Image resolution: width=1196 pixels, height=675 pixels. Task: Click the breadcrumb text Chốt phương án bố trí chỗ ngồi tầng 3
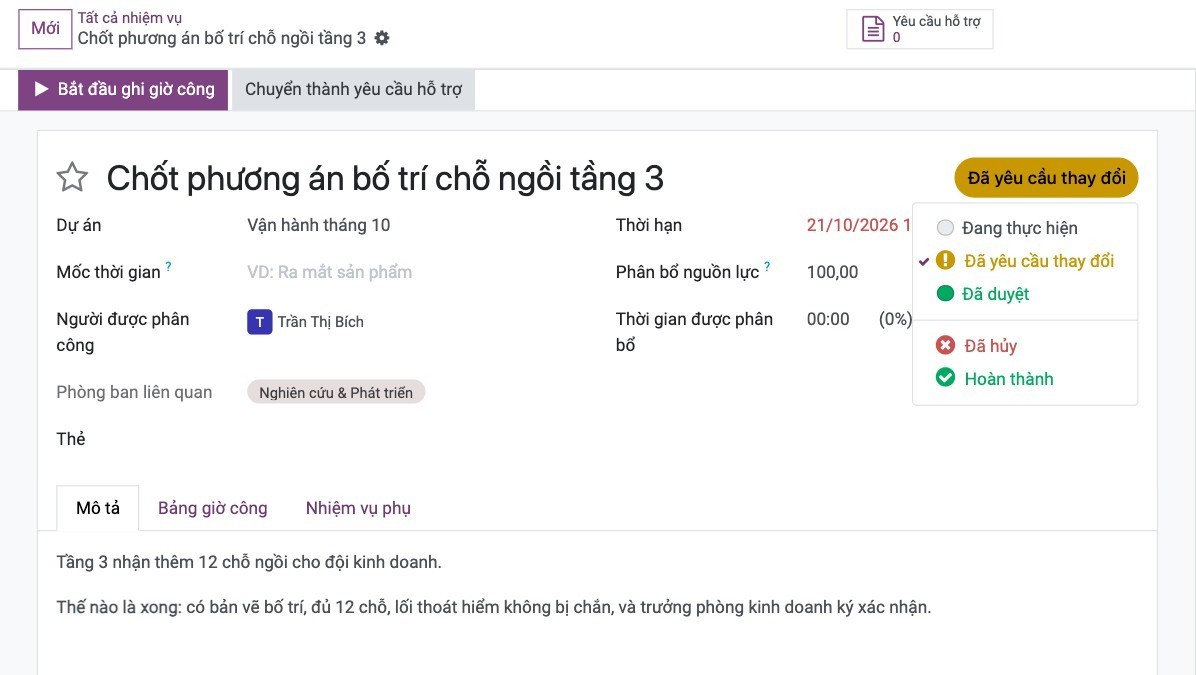pyautogui.click(x=222, y=38)
